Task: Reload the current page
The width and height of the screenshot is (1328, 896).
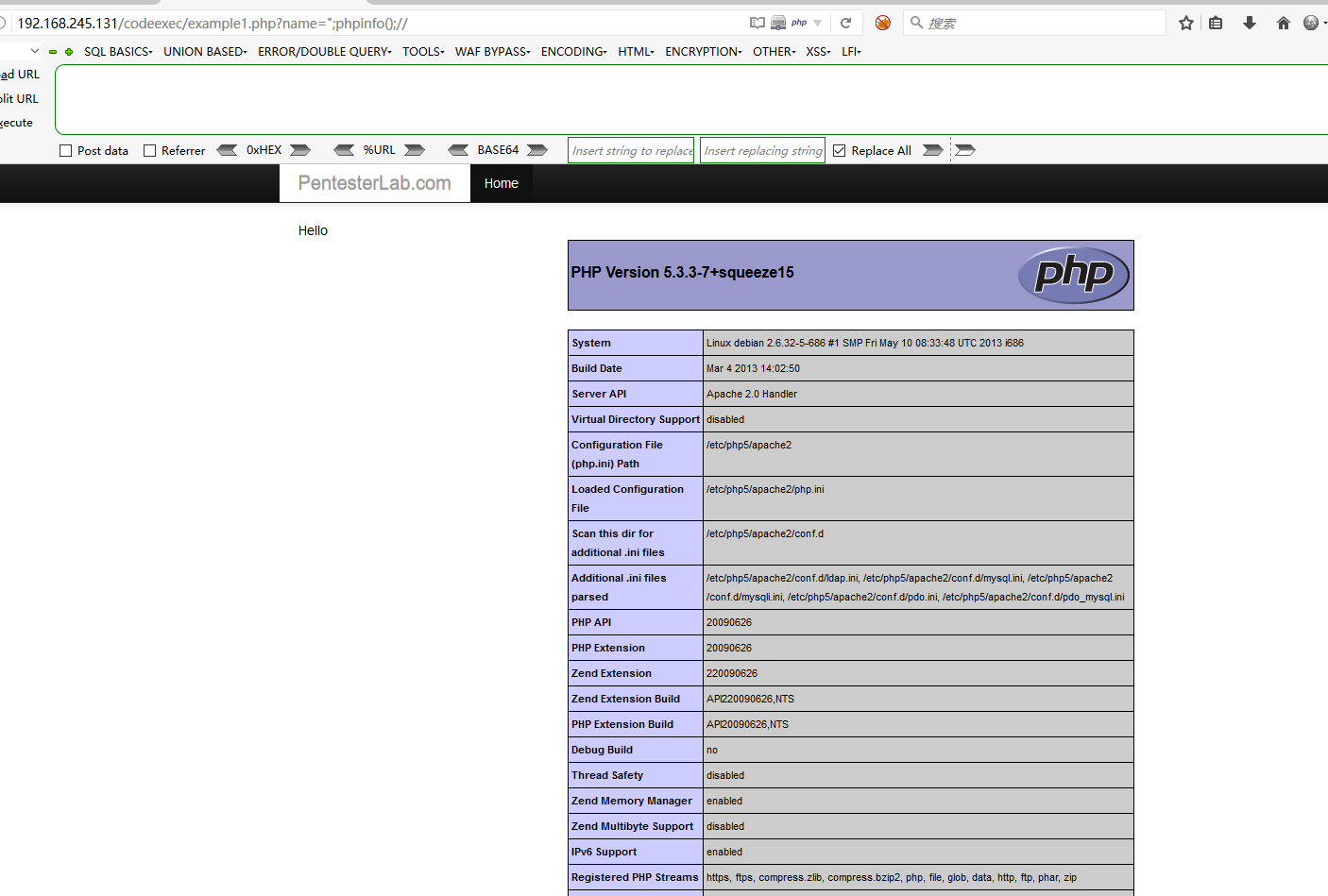Action: (846, 23)
